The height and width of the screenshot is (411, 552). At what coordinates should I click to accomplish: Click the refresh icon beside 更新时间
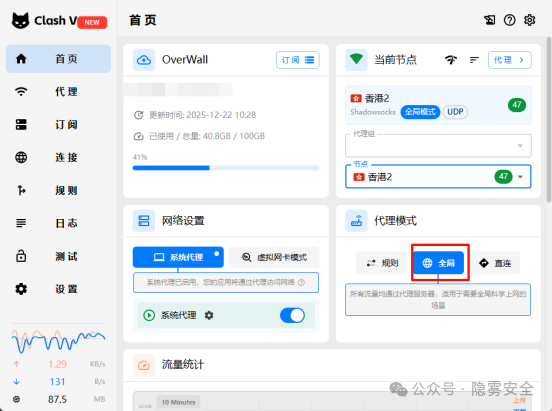pos(138,115)
